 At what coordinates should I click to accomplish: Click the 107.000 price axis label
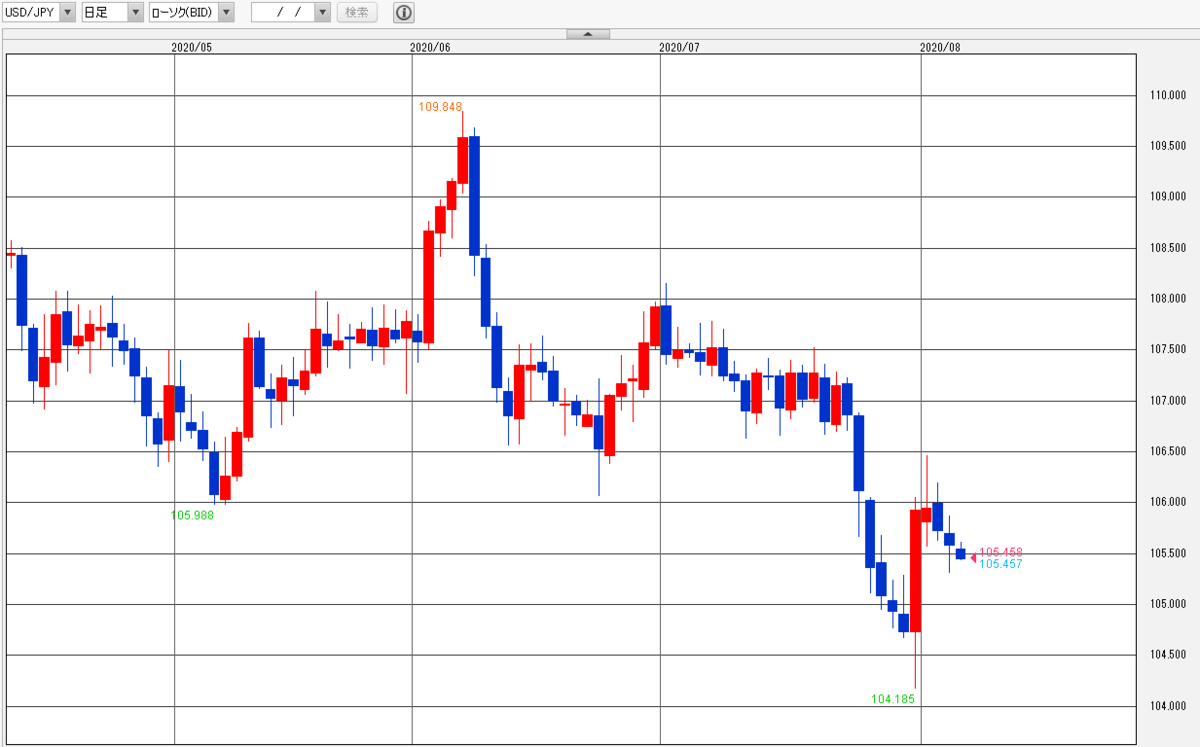(1168, 401)
